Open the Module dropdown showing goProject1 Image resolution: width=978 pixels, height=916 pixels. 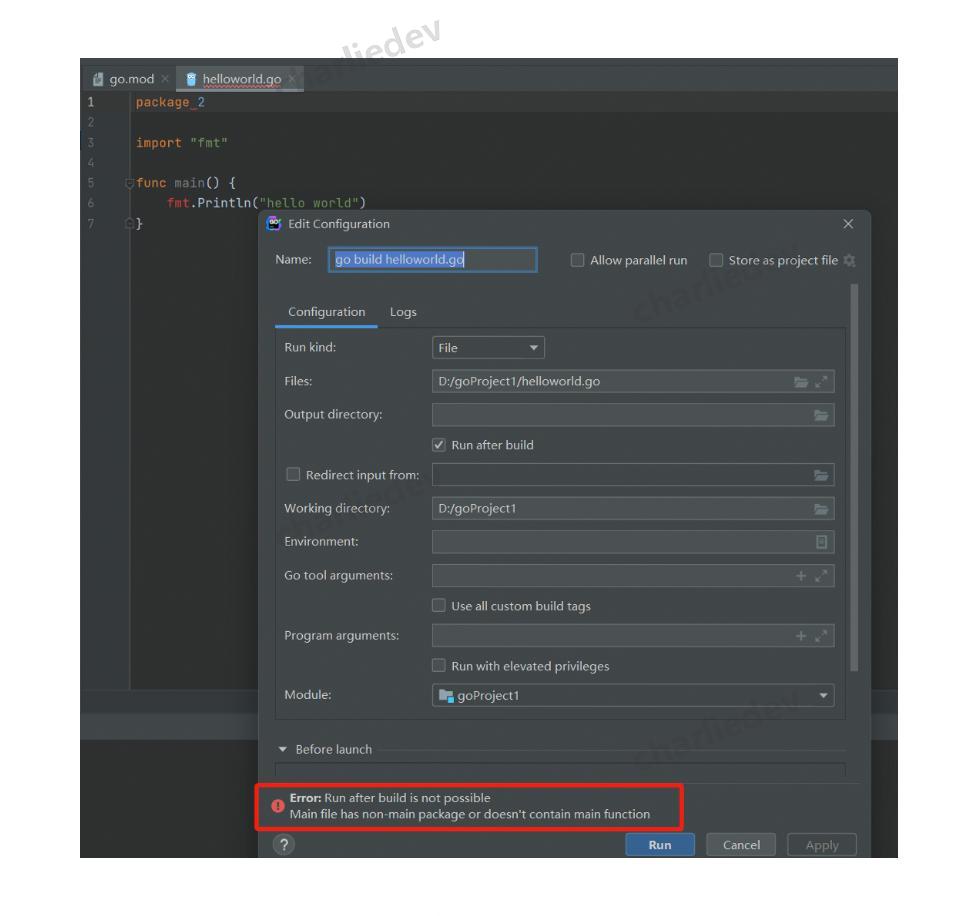(x=633, y=695)
